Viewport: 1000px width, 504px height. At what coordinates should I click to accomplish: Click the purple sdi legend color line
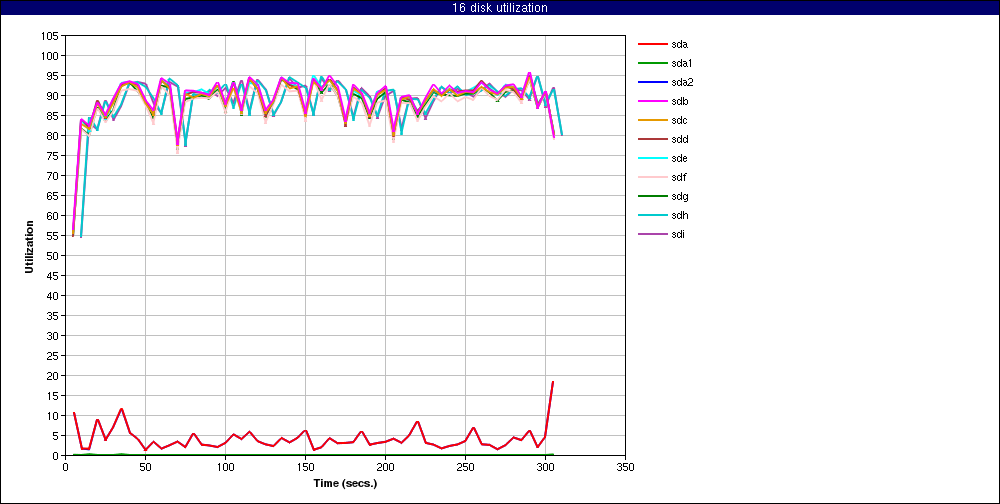click(x=652, y=234)
